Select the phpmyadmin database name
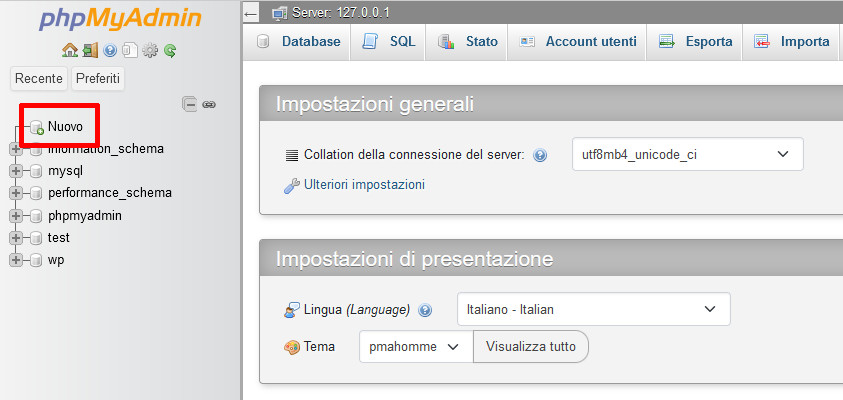This screenshot has width=843, height=400. pos(84,216)
